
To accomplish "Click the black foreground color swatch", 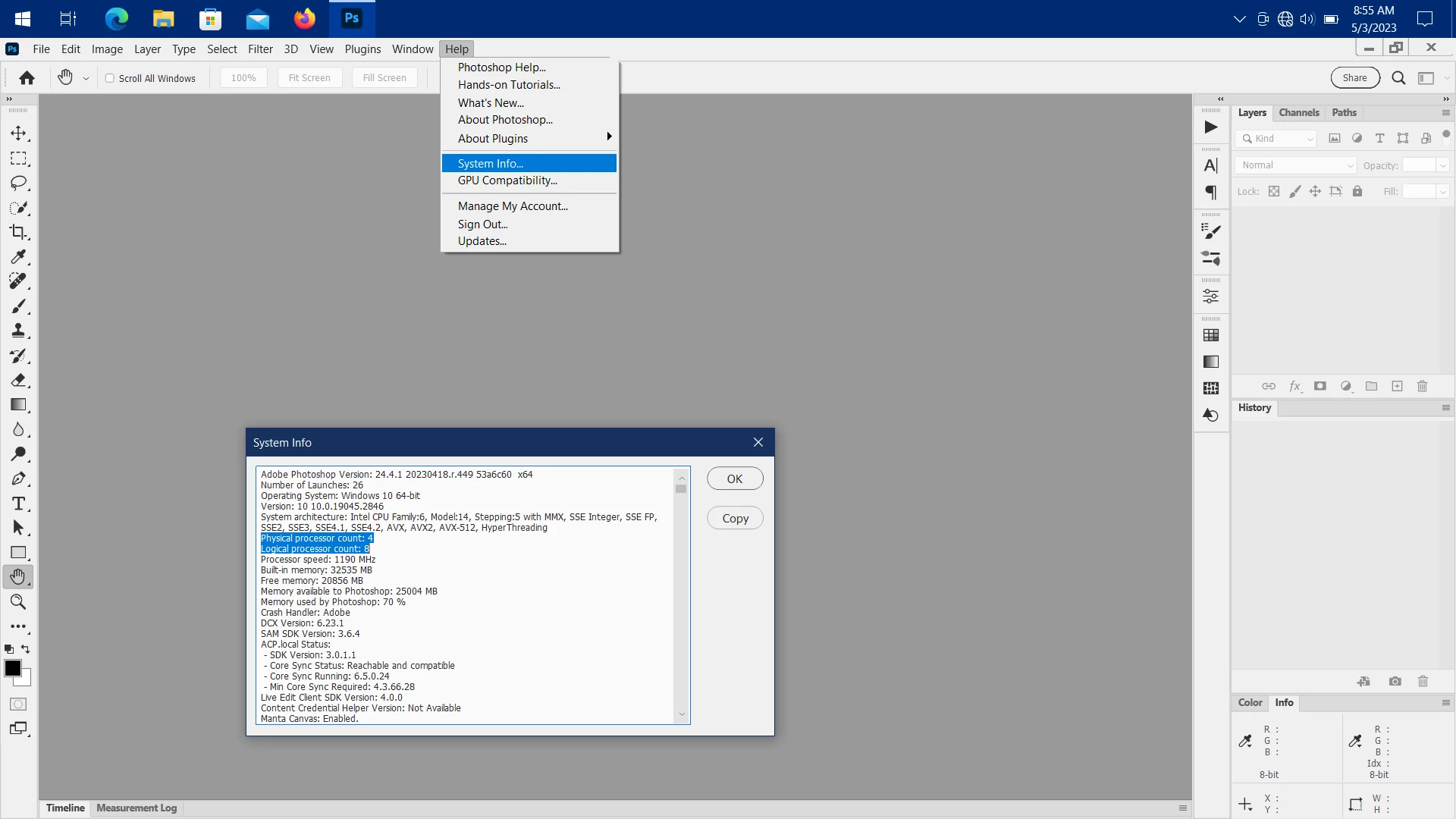I will click(x=12, y=668).
